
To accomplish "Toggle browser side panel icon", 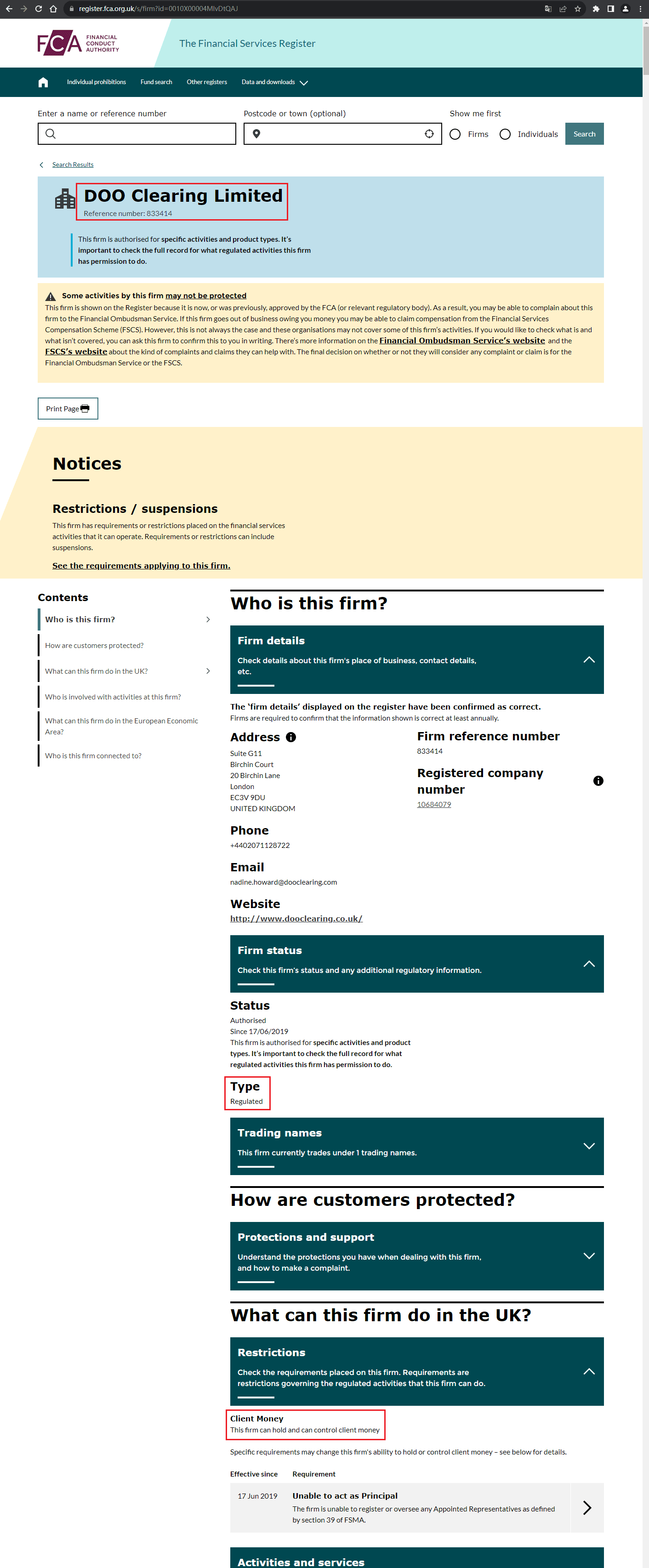I will tap(610, 9).
